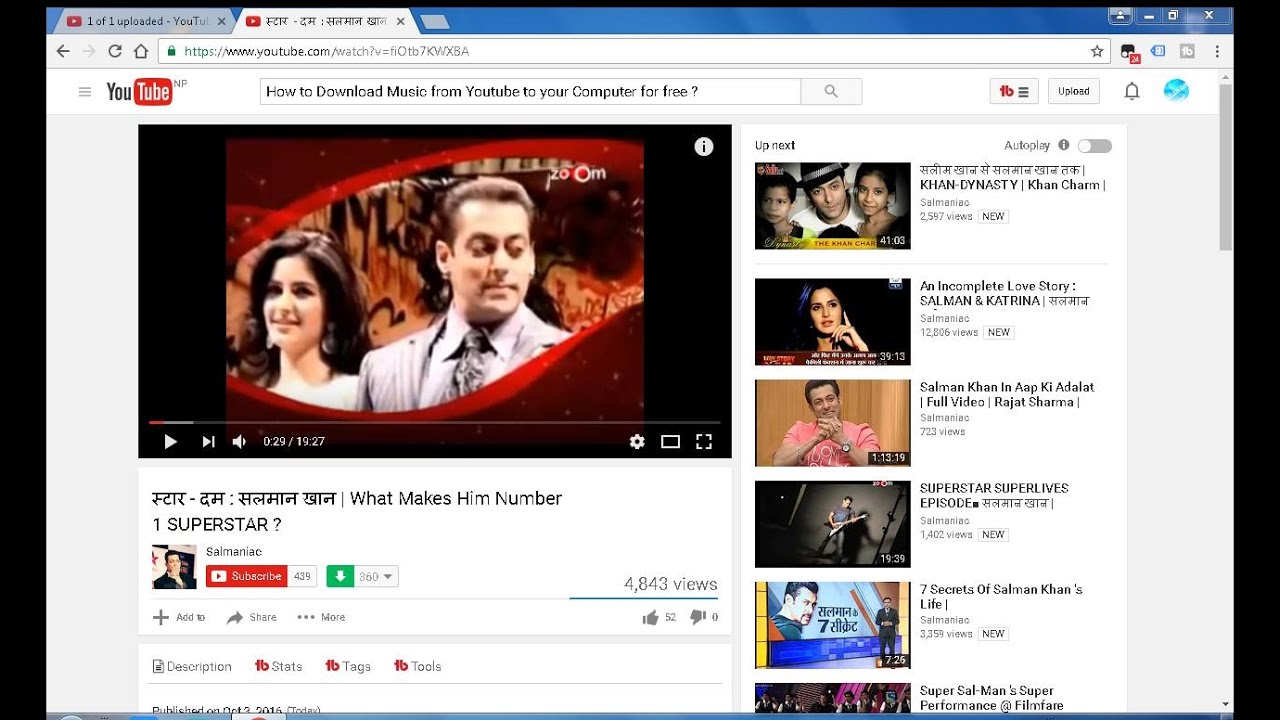Open the Salmaniac channel avatar

[174, 567]
